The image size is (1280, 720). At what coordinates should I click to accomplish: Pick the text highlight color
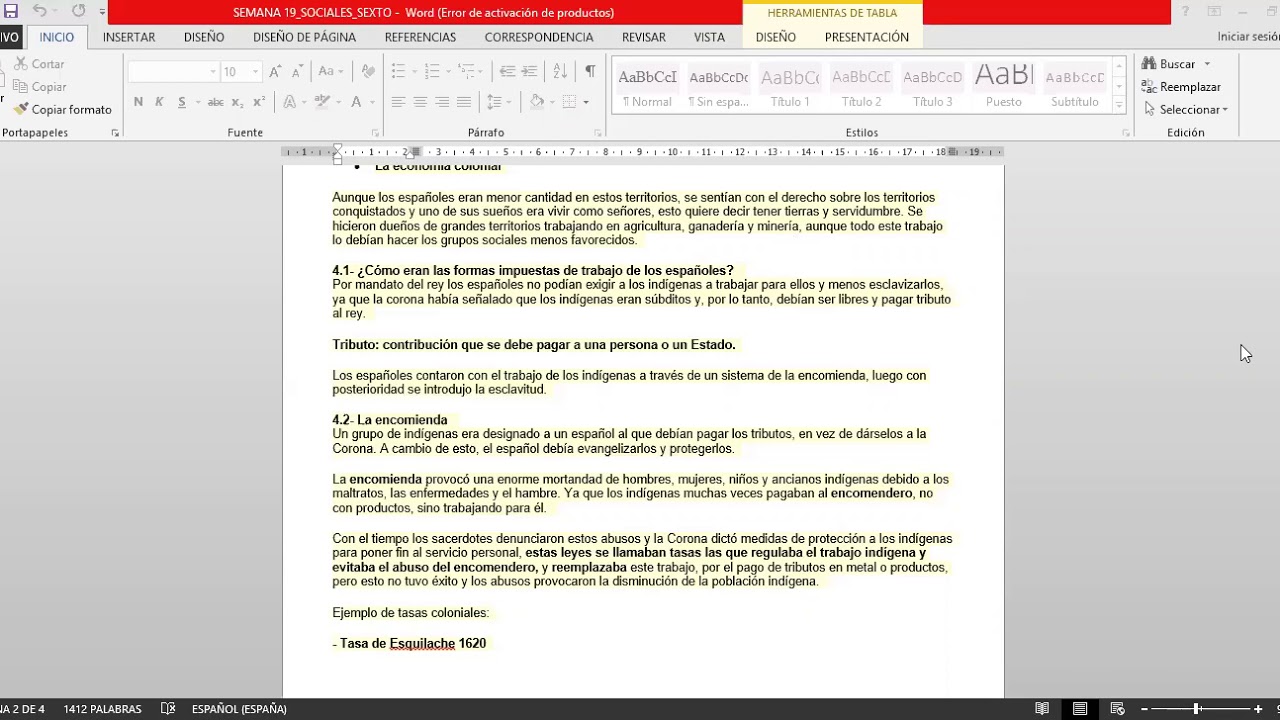pyautogui.click(x=322, y=102)
